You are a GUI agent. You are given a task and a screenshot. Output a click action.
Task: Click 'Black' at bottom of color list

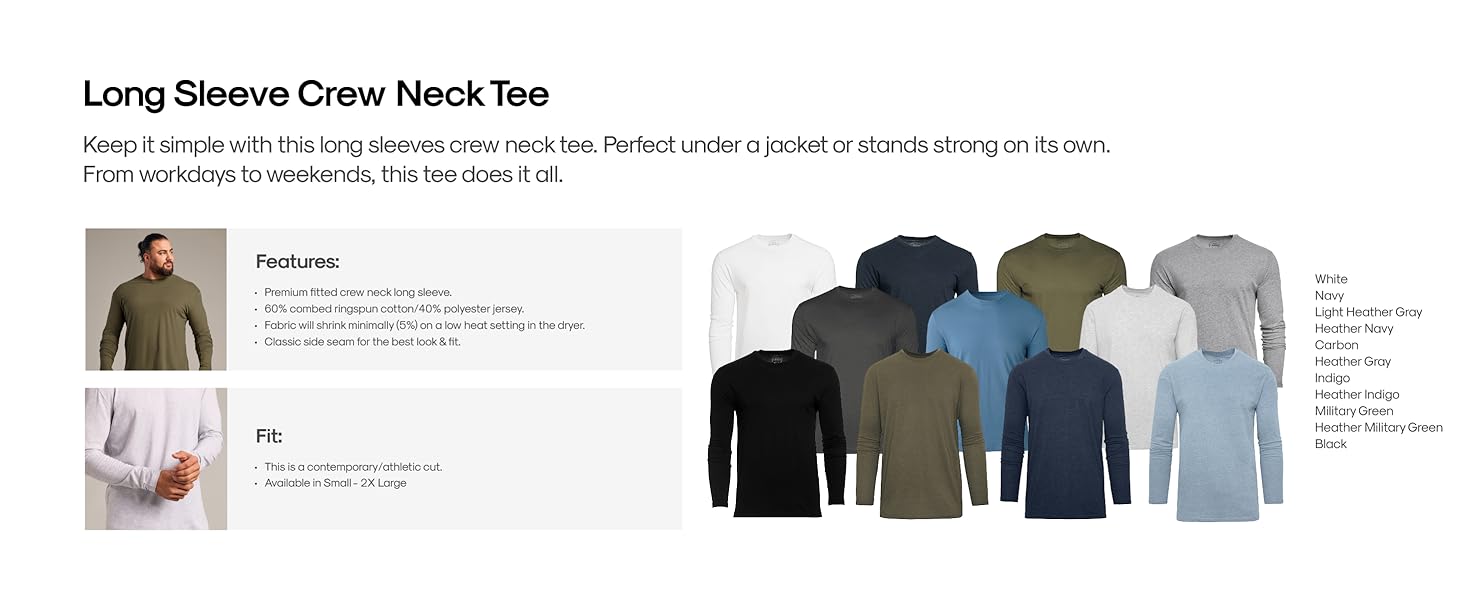click(x=1331, y=444)
